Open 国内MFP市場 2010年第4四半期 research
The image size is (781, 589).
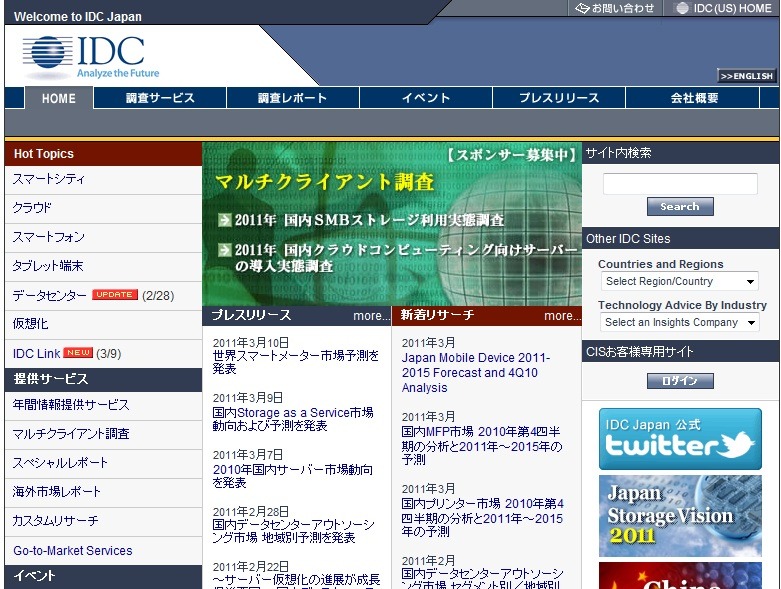click(x=481, y=446)
